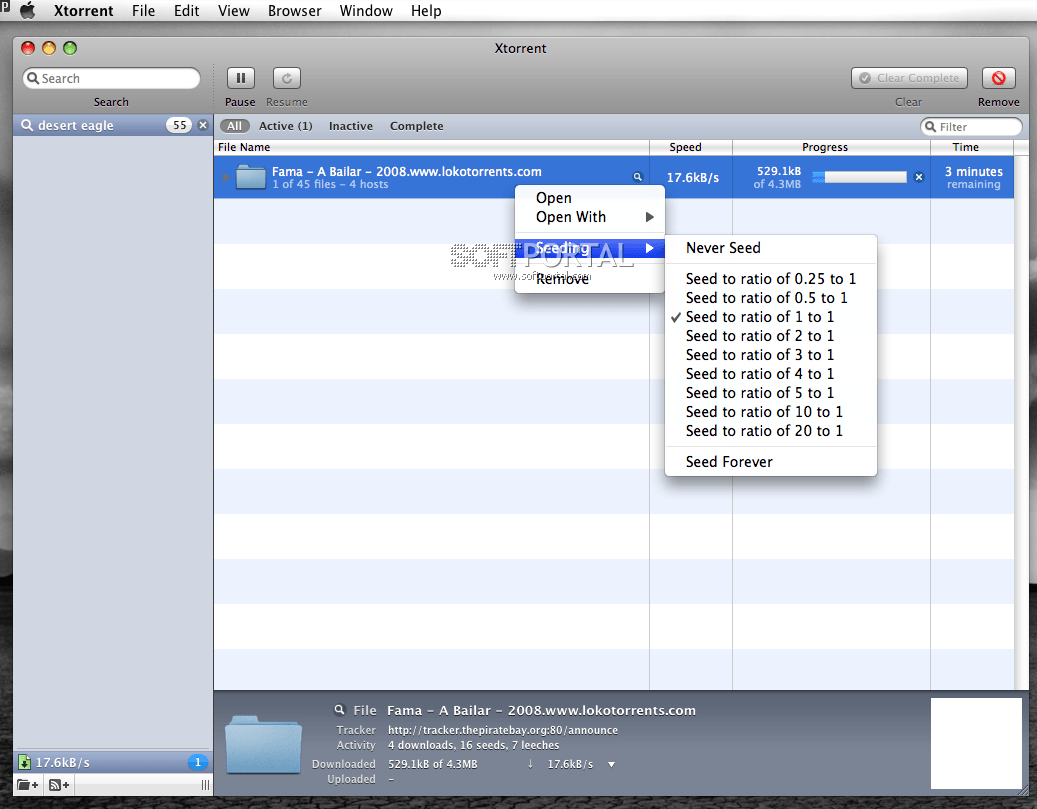Switch to the Inactive filter

(351, 126)
